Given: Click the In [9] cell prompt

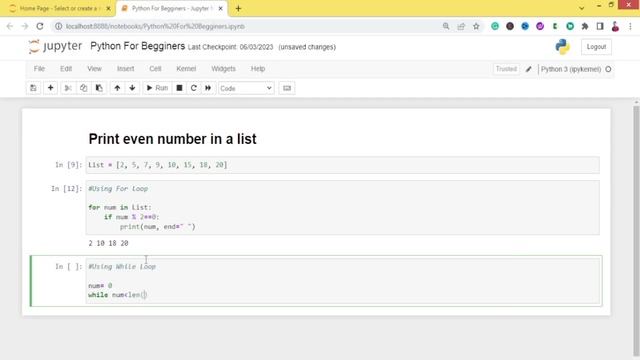Looking at the screenshot, I should [x=69, y=165].
